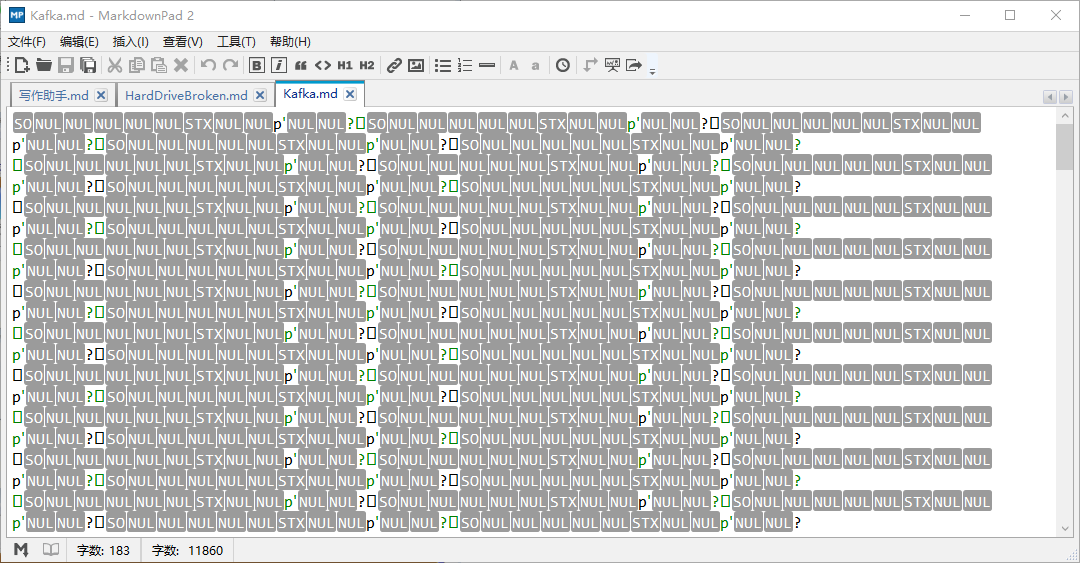The image size is (1080, 563).
Task: Close the HardDriveBroken.md tab
Action: coord(260,95)
